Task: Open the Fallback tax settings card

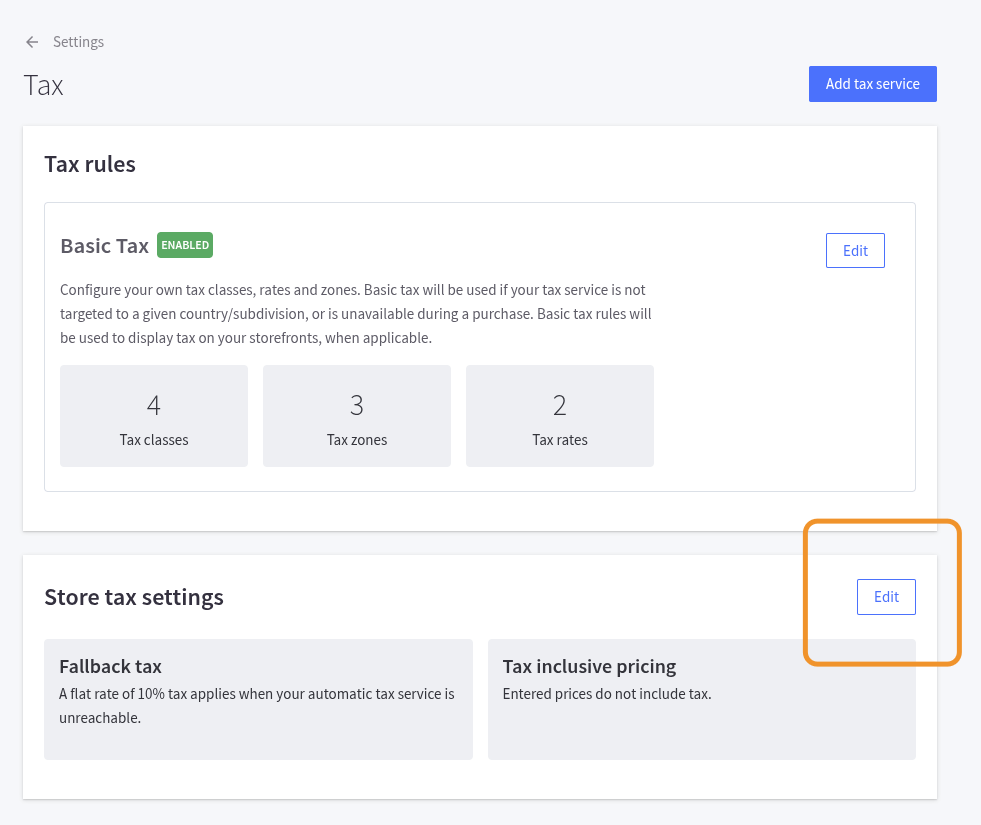Action: coord(258,698)
